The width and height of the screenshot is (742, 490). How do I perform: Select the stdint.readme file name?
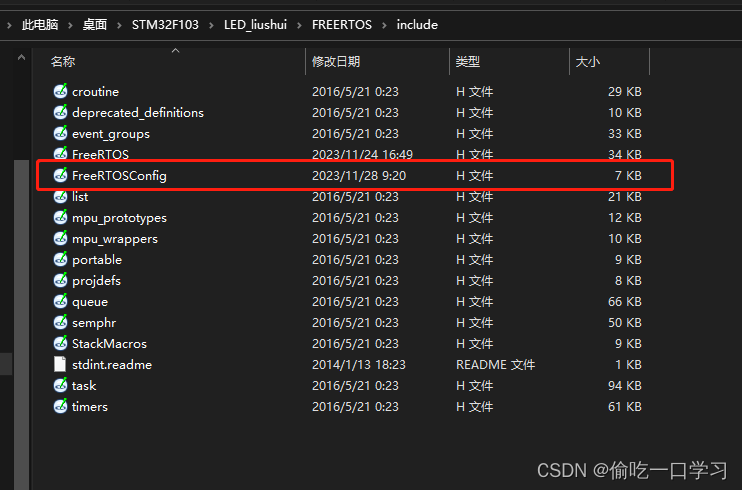(x=112, y=365)
